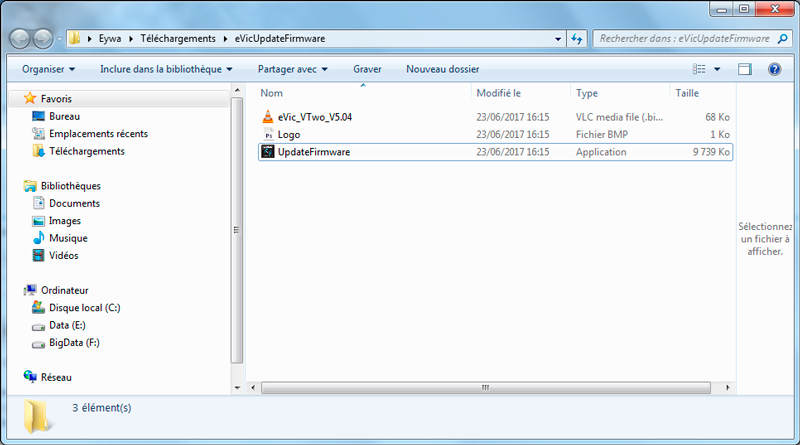Click the star icon next to Favoris
Image resolution: width=800 pixels, height=445 pixels.
[30, 98]
